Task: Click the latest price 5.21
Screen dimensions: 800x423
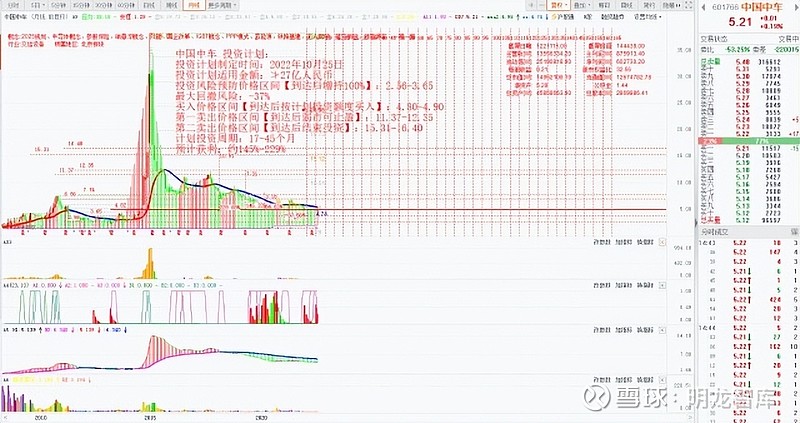Action: coord(740,22)
